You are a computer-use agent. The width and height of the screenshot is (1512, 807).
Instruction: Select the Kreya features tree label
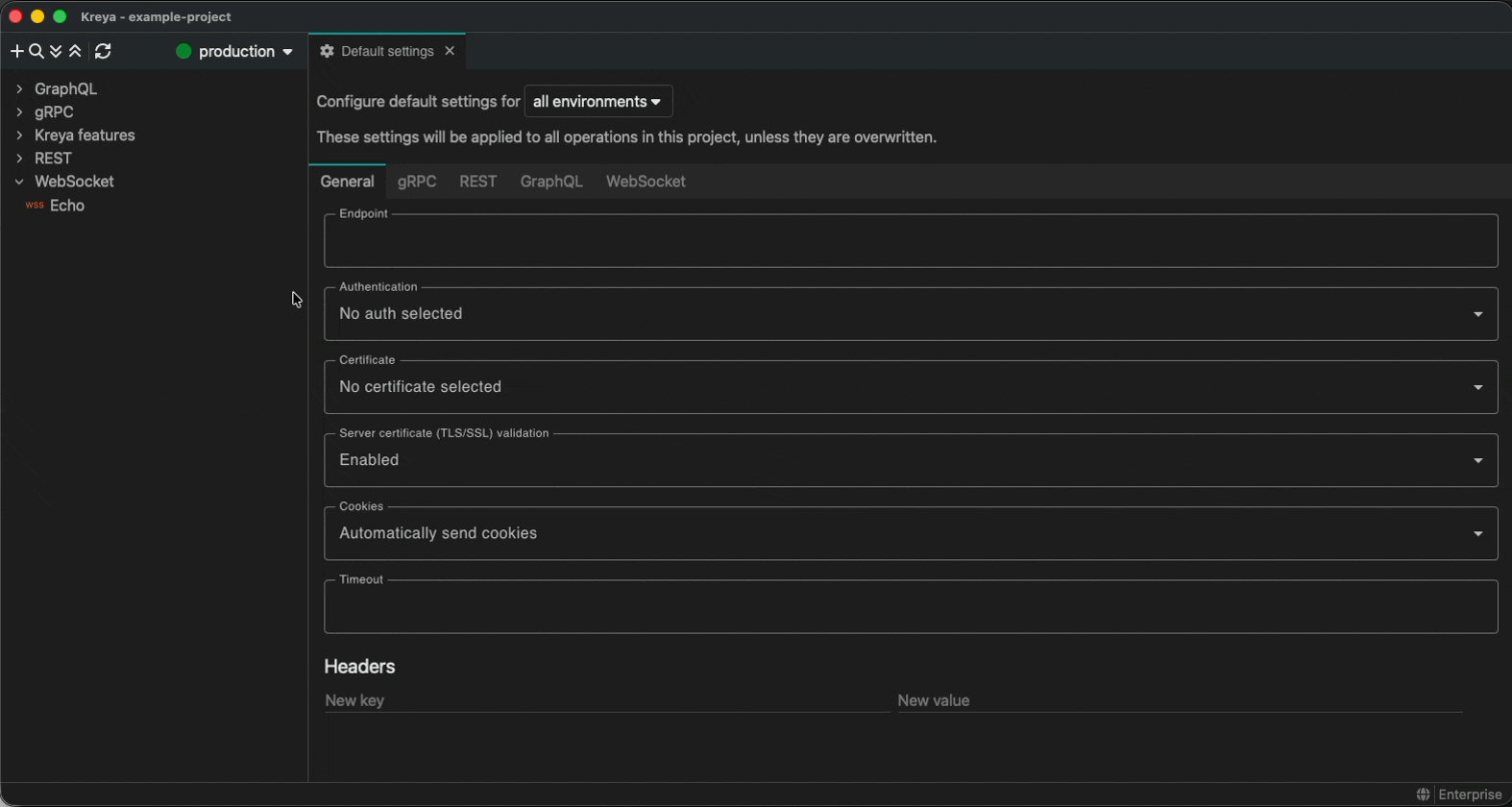coord(85,134)
